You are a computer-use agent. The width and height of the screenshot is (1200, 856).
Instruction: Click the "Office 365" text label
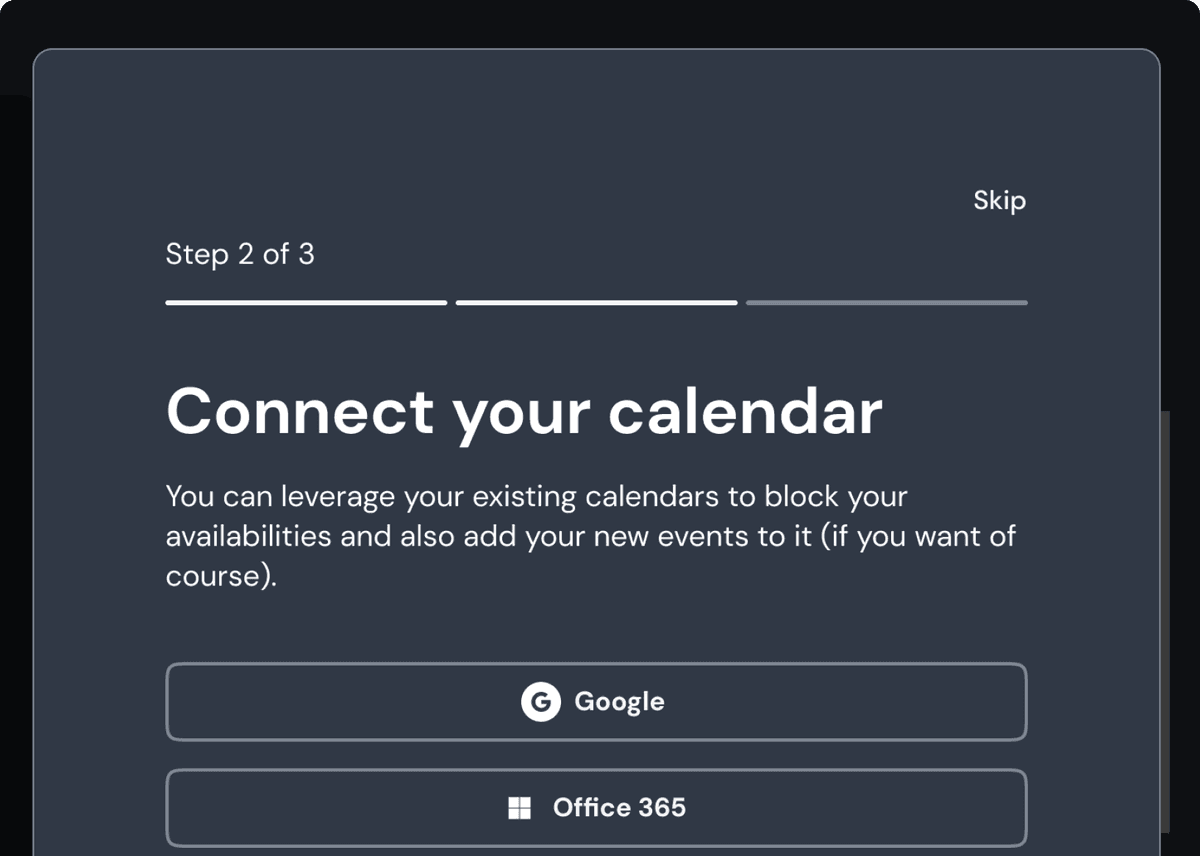[x=619, y=808]
